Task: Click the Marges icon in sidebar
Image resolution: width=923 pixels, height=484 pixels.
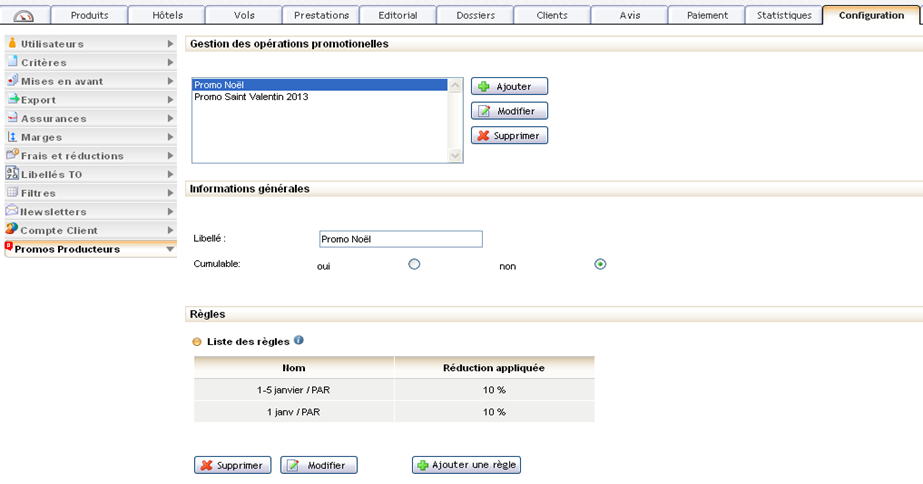Action: pos(12,137)
